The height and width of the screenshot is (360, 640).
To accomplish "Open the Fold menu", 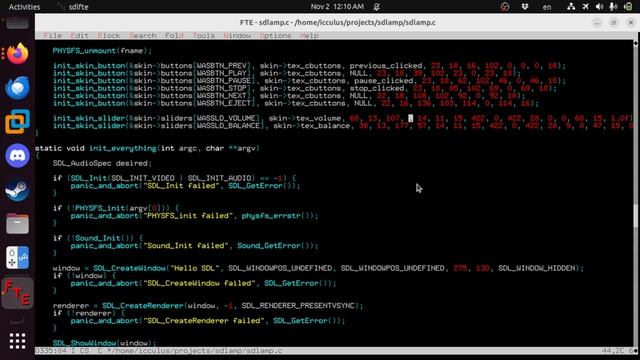I will 174,36.
